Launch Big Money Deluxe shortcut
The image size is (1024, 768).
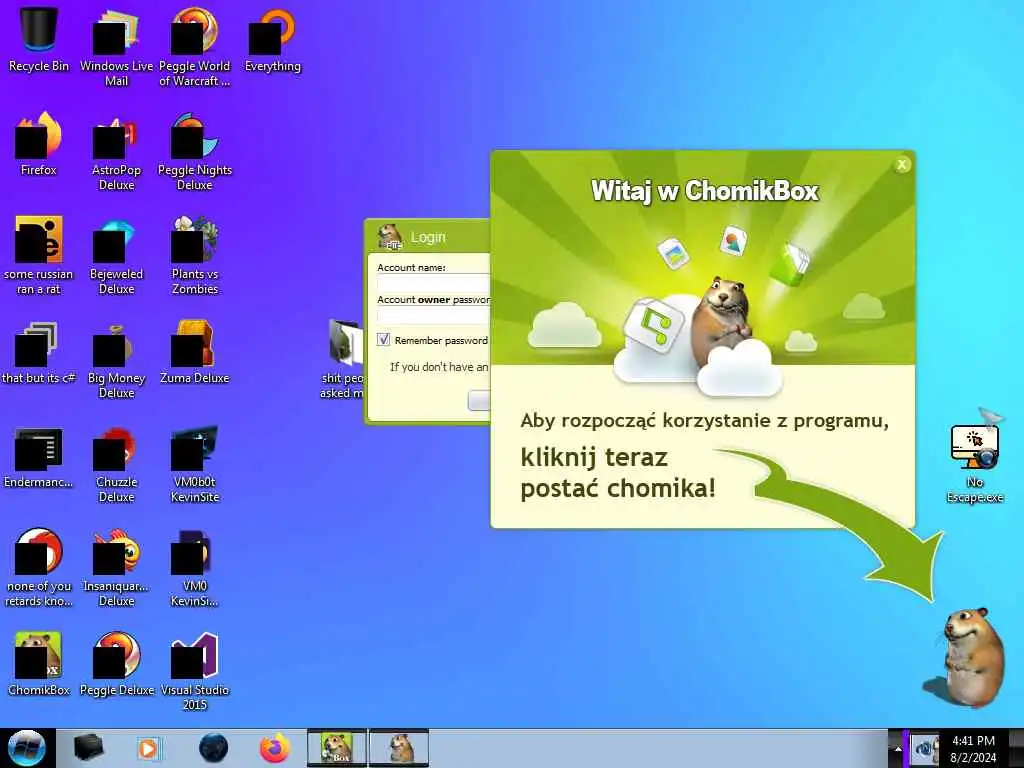[116, 360]
